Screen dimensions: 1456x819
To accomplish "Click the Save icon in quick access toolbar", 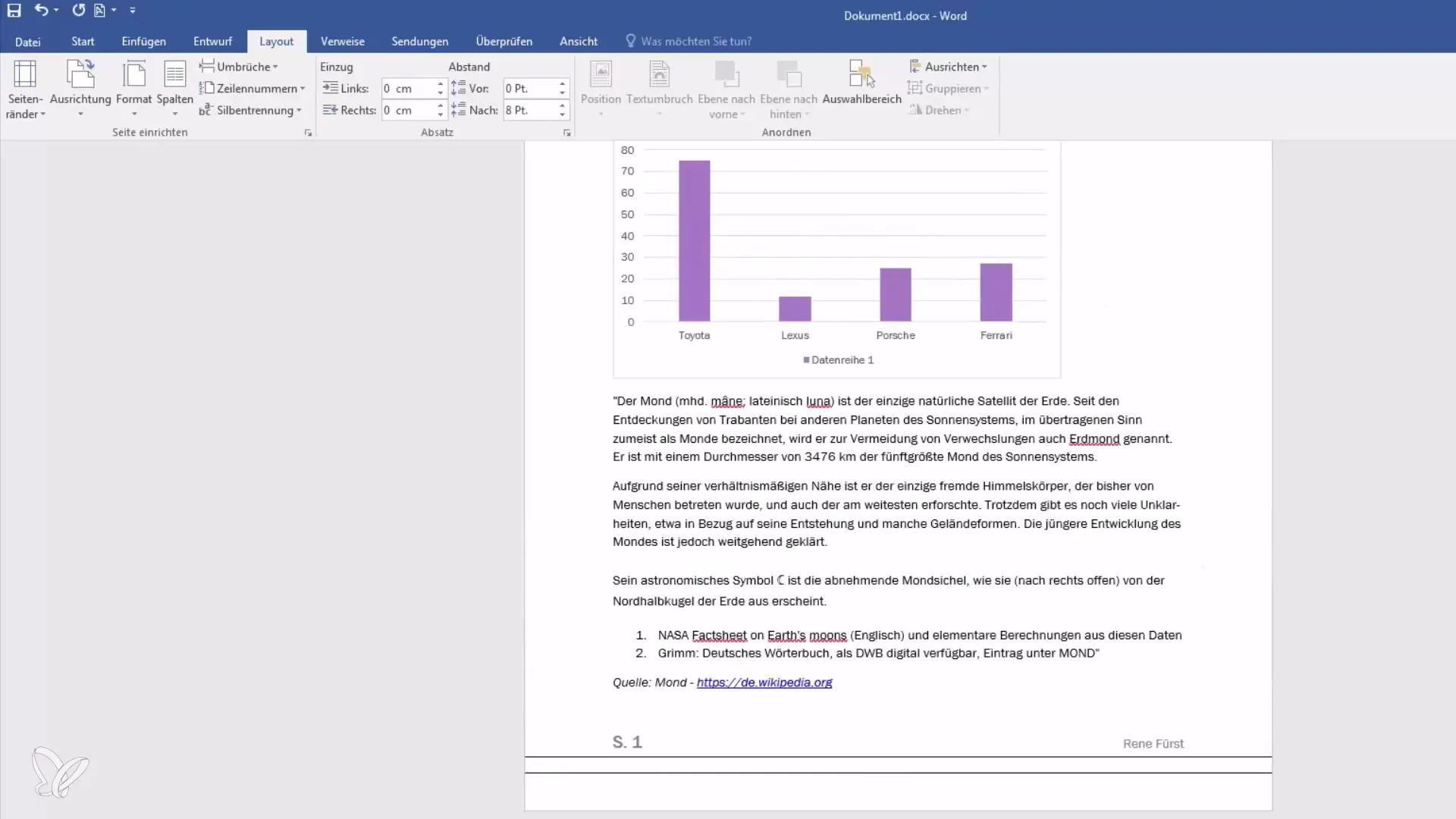I will coord(14,11).
